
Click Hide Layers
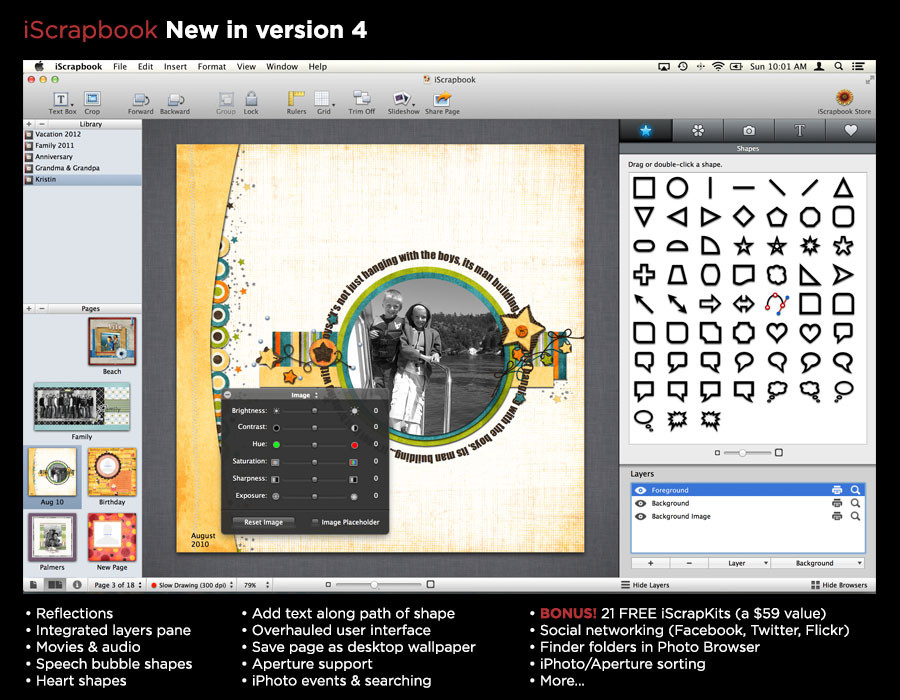(x=645, y=585)
